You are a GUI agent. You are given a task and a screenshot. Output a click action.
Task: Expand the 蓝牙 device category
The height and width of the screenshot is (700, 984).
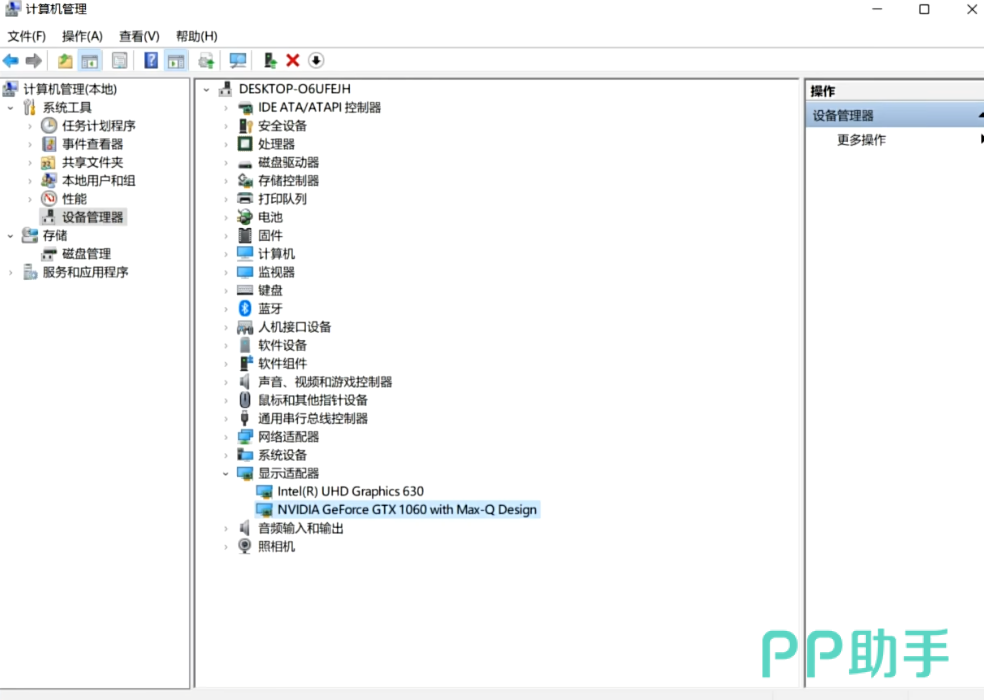point(226,309)
